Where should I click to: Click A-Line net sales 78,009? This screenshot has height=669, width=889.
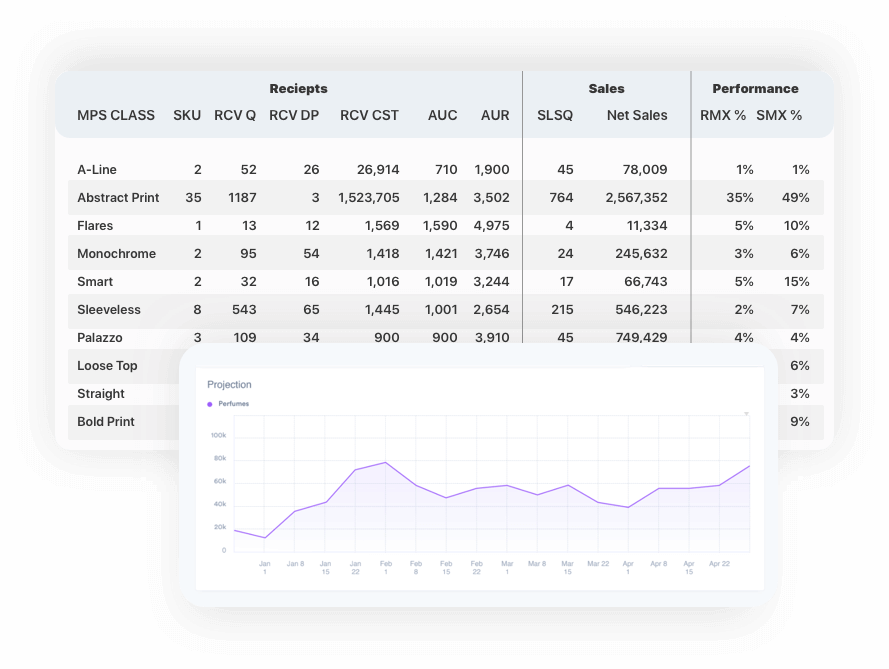pyautogui.click(x=645, y=170)
